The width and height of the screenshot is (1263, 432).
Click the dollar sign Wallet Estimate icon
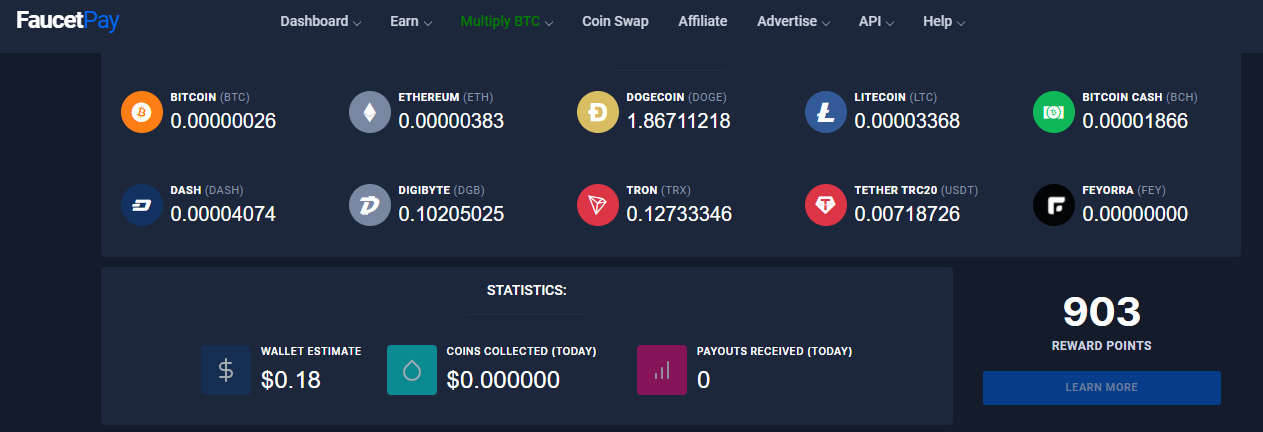pyautogui.click(x=226, y=370)
